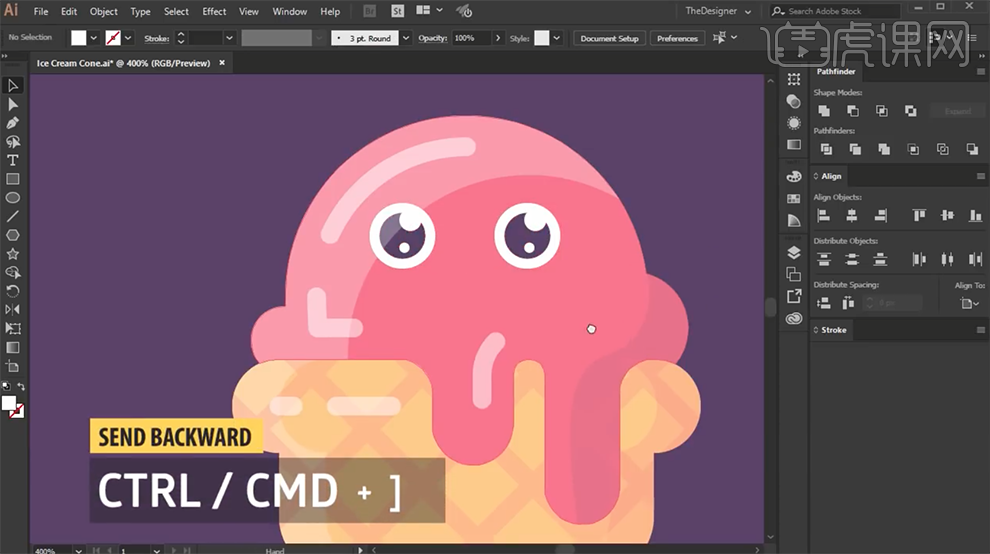Click Horizontal Align Center icon
The height and width of the screenshot is (554, 990).
(852, 215)
